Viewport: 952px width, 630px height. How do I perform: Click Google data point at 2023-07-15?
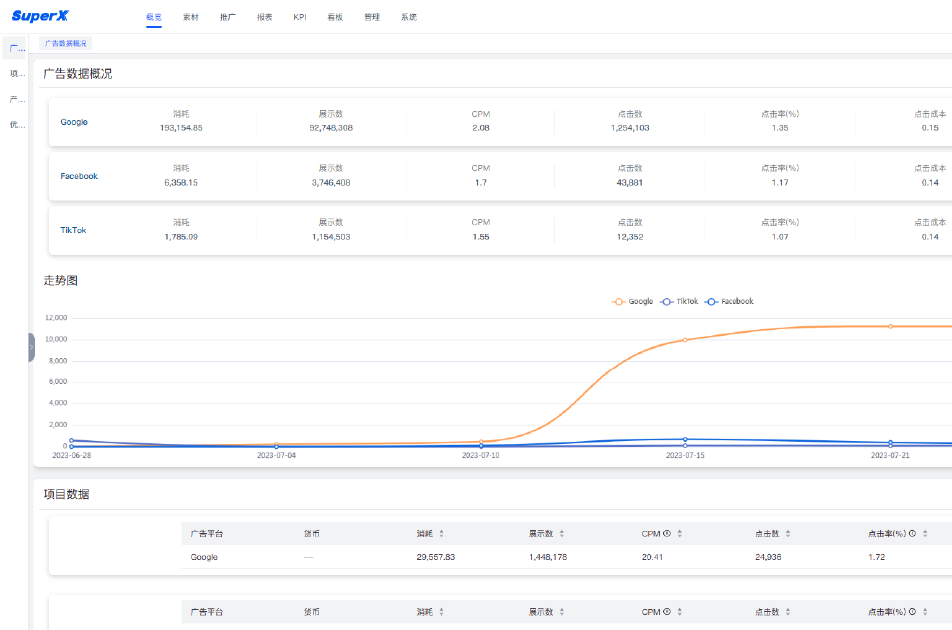685,340
